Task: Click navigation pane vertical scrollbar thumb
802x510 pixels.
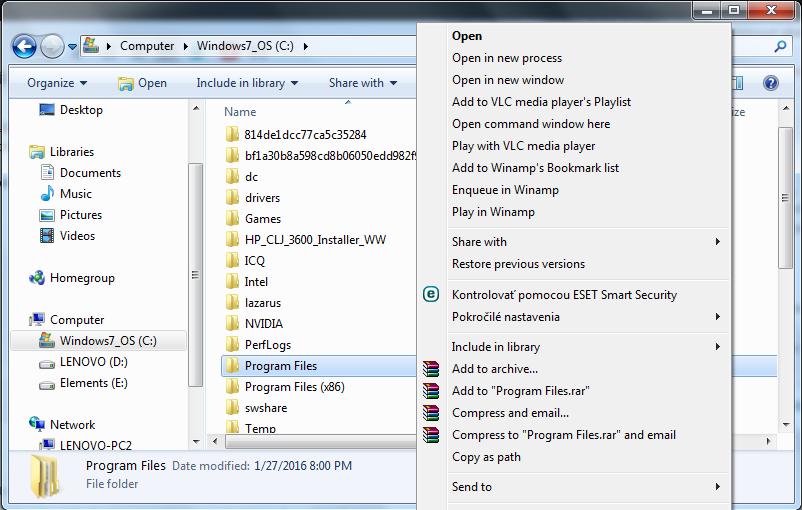Action: tap(195, 275)
